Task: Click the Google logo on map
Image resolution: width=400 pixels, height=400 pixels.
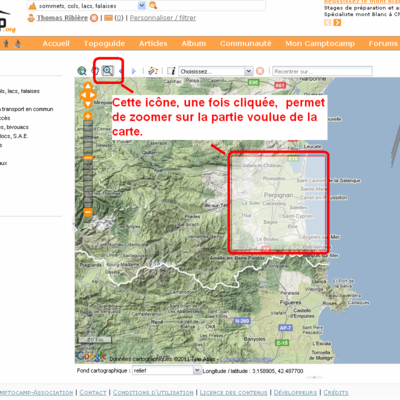Action: coord(91,356)
